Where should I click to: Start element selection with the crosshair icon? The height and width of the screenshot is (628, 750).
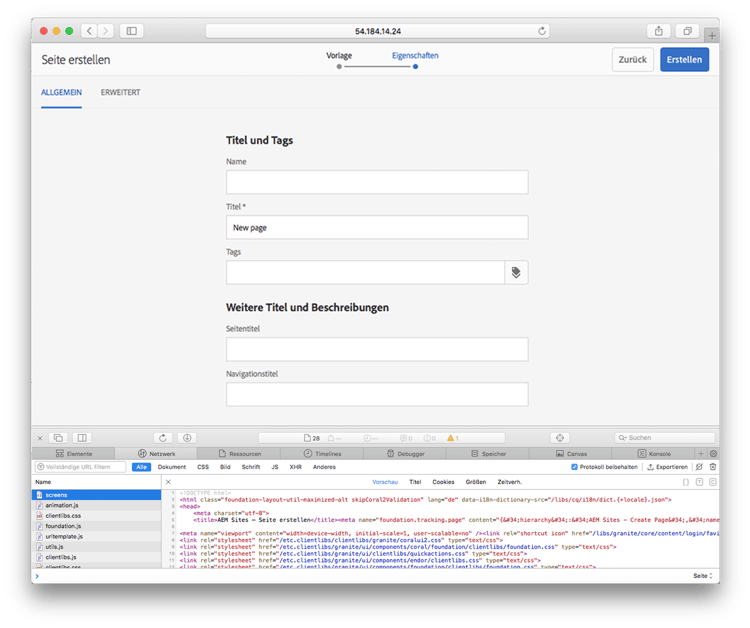(560, 438)
